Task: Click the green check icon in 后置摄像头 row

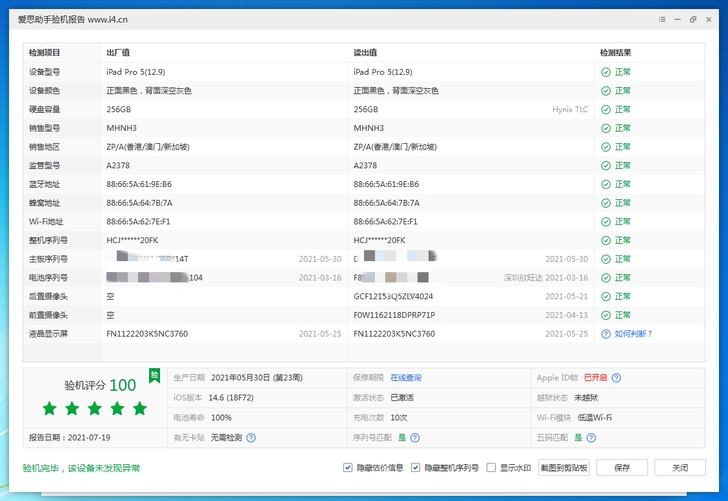Action: point(606,296)
